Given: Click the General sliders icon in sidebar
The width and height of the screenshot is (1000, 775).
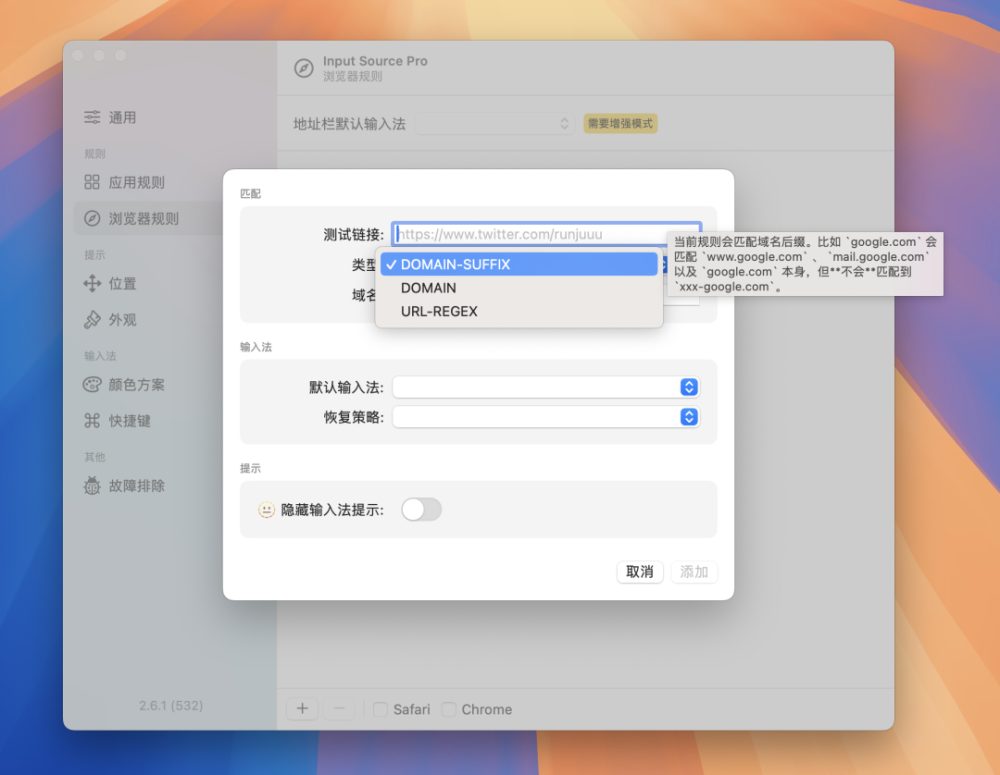Looking at the screenshot, I should click(92, 117).
